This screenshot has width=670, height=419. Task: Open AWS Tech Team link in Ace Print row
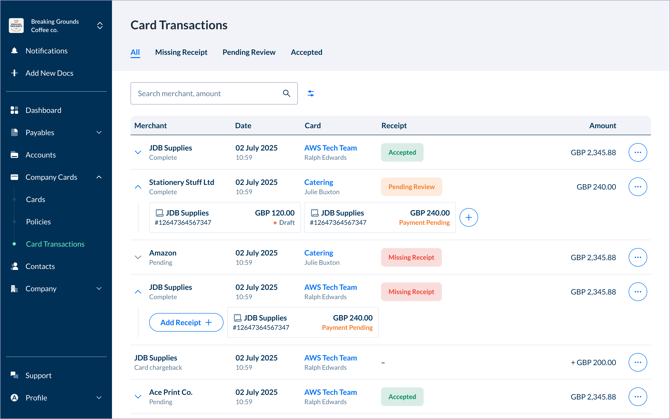(x=331, y=392)
